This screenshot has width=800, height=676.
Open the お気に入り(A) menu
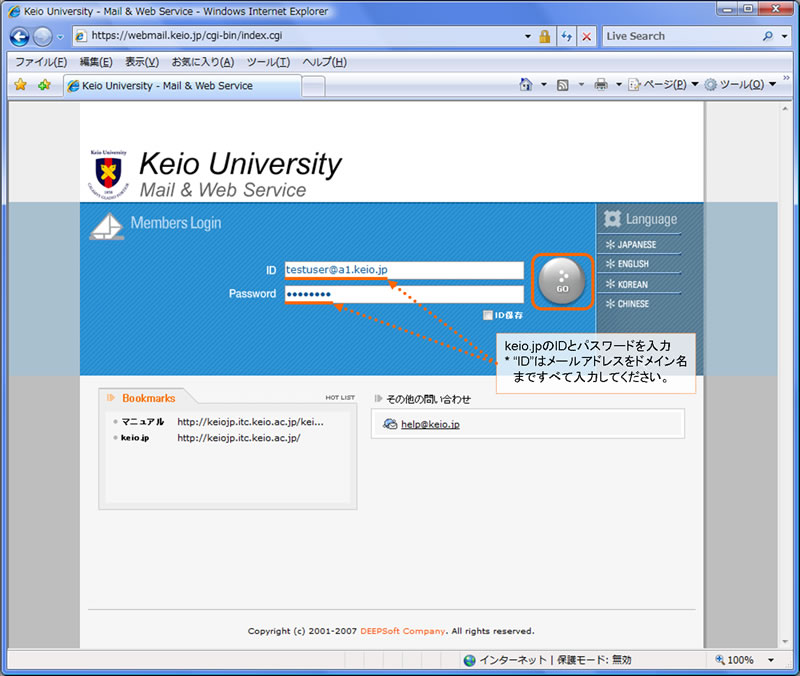(x=202, y=62)
